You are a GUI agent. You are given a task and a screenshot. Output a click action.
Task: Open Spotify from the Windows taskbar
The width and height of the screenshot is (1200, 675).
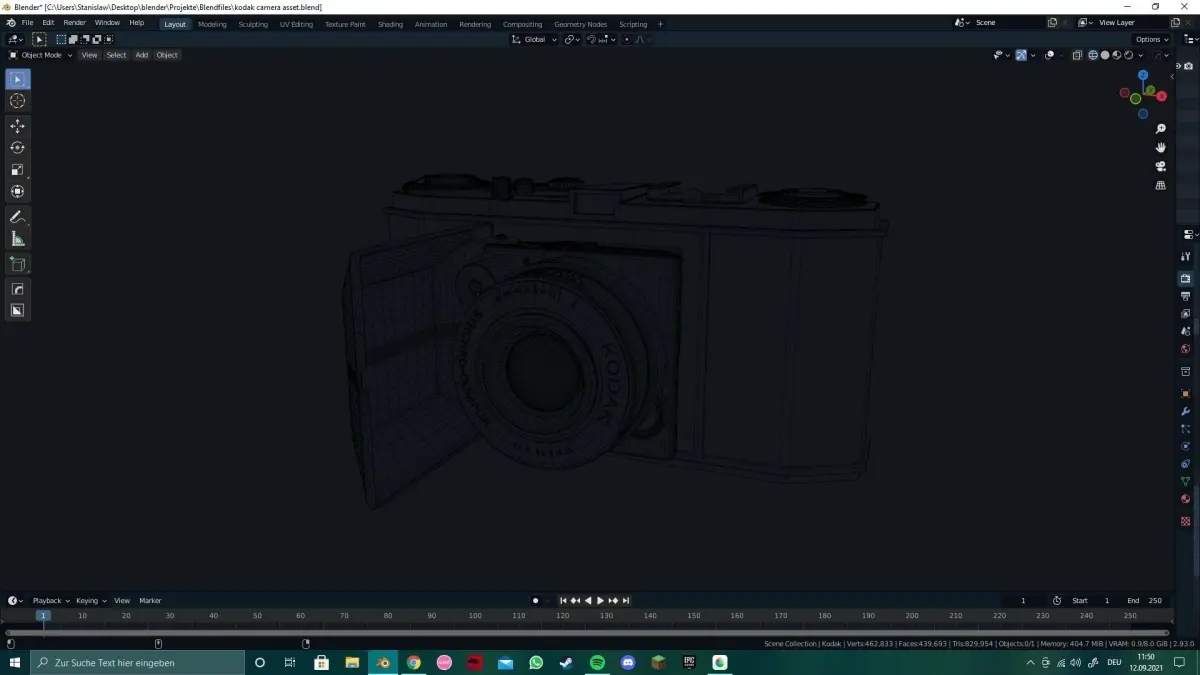pyautogui.click(x=597, y=662)
